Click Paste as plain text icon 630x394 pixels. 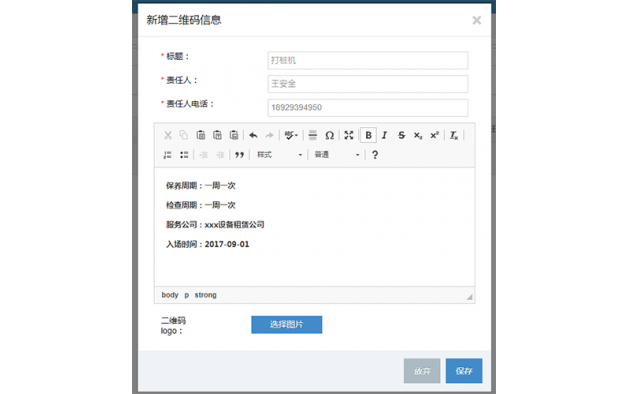click(217, 135)
